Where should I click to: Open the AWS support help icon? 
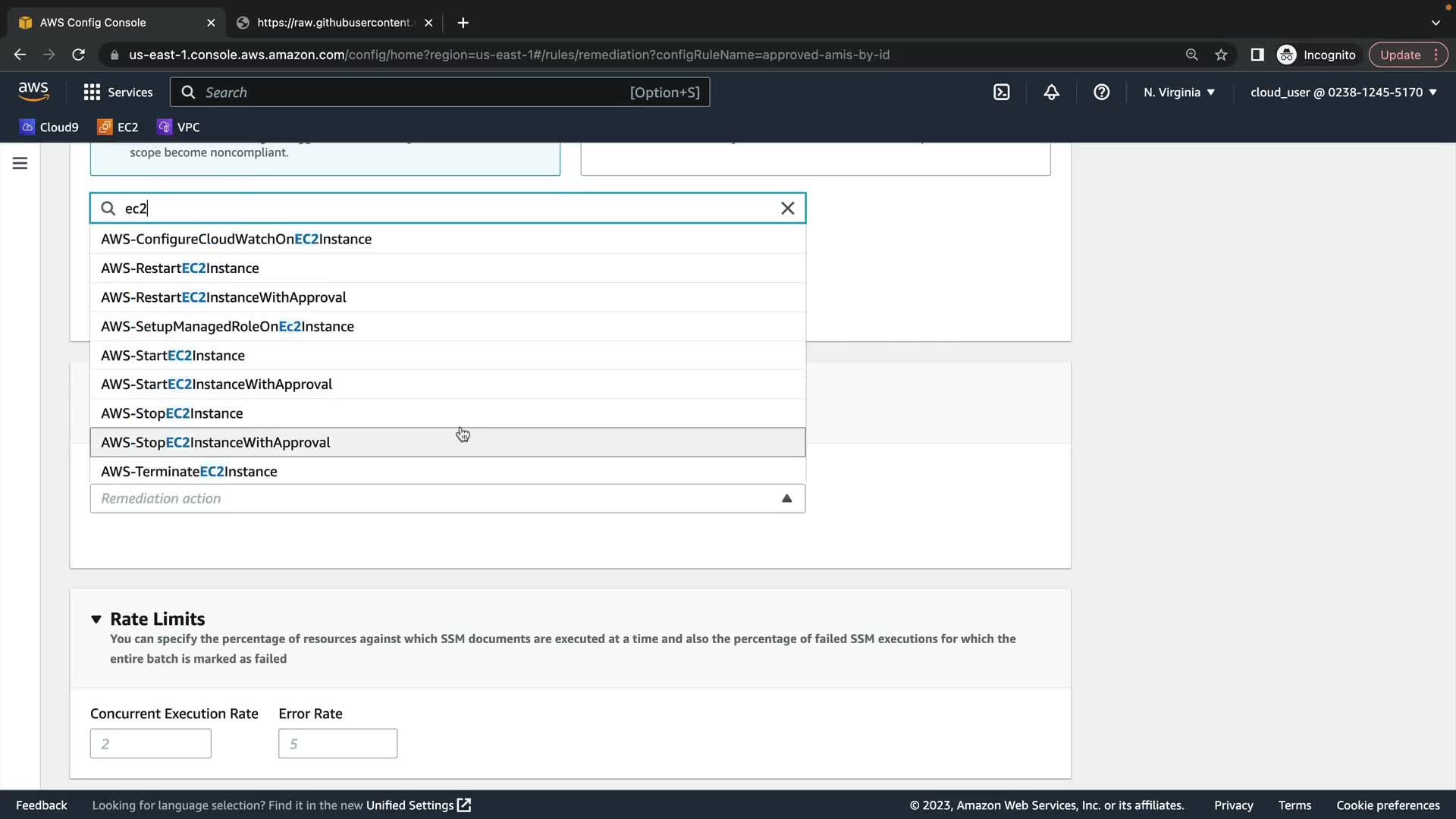1101,93
